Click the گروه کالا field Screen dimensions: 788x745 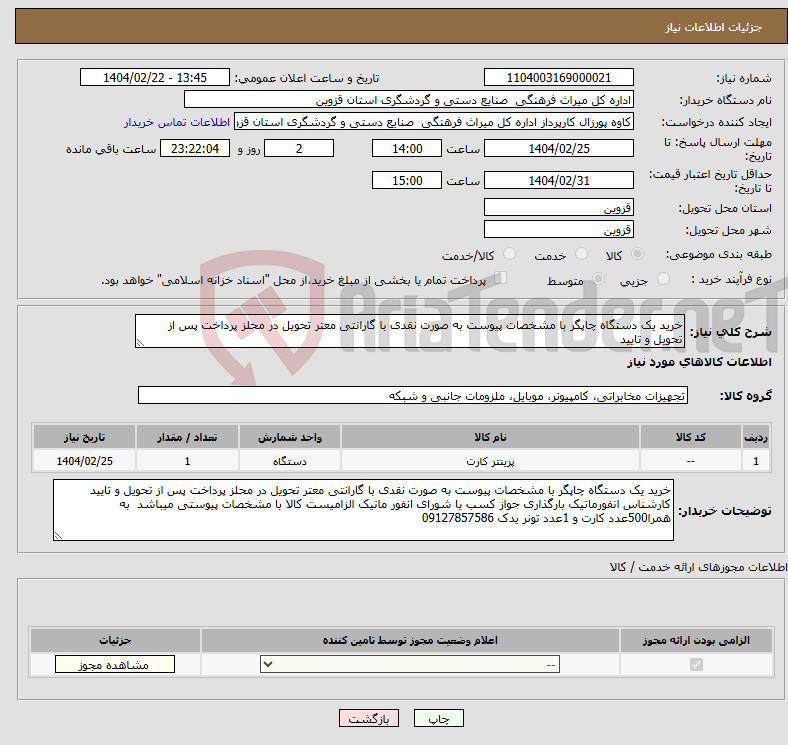click(x=413, y=395)
